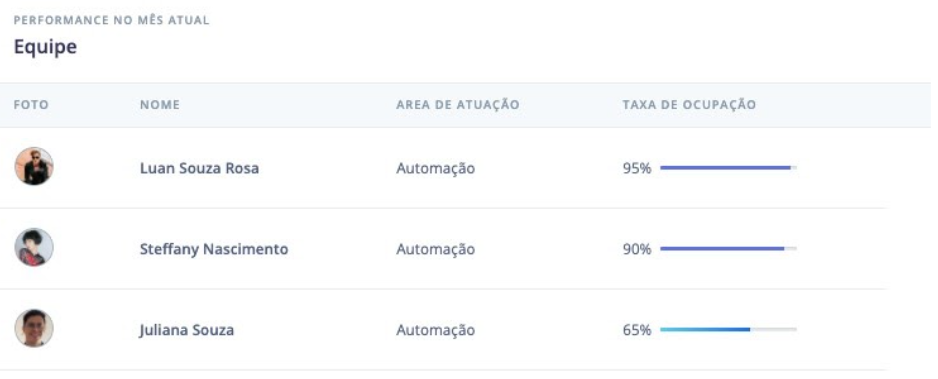Click Luan's 95% occupancy progress bar
Screen dimensions: 938x379
pos(728,168)
